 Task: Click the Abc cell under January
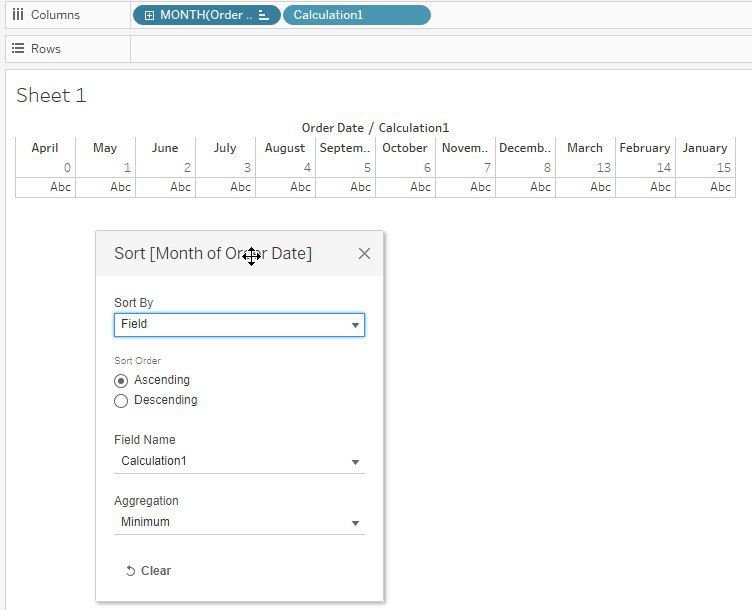720,187
